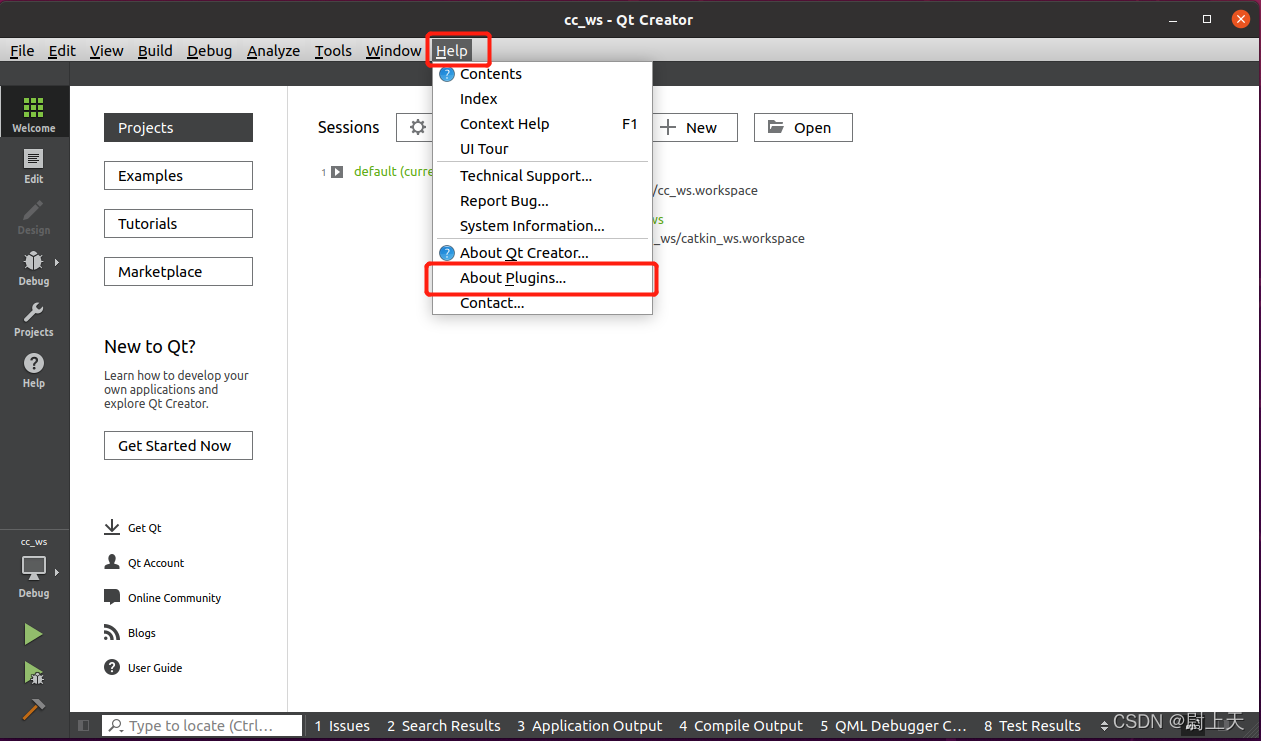Open the 1 Issues output pane
Screen dimensions: 1261x741
tap(342, 726)
